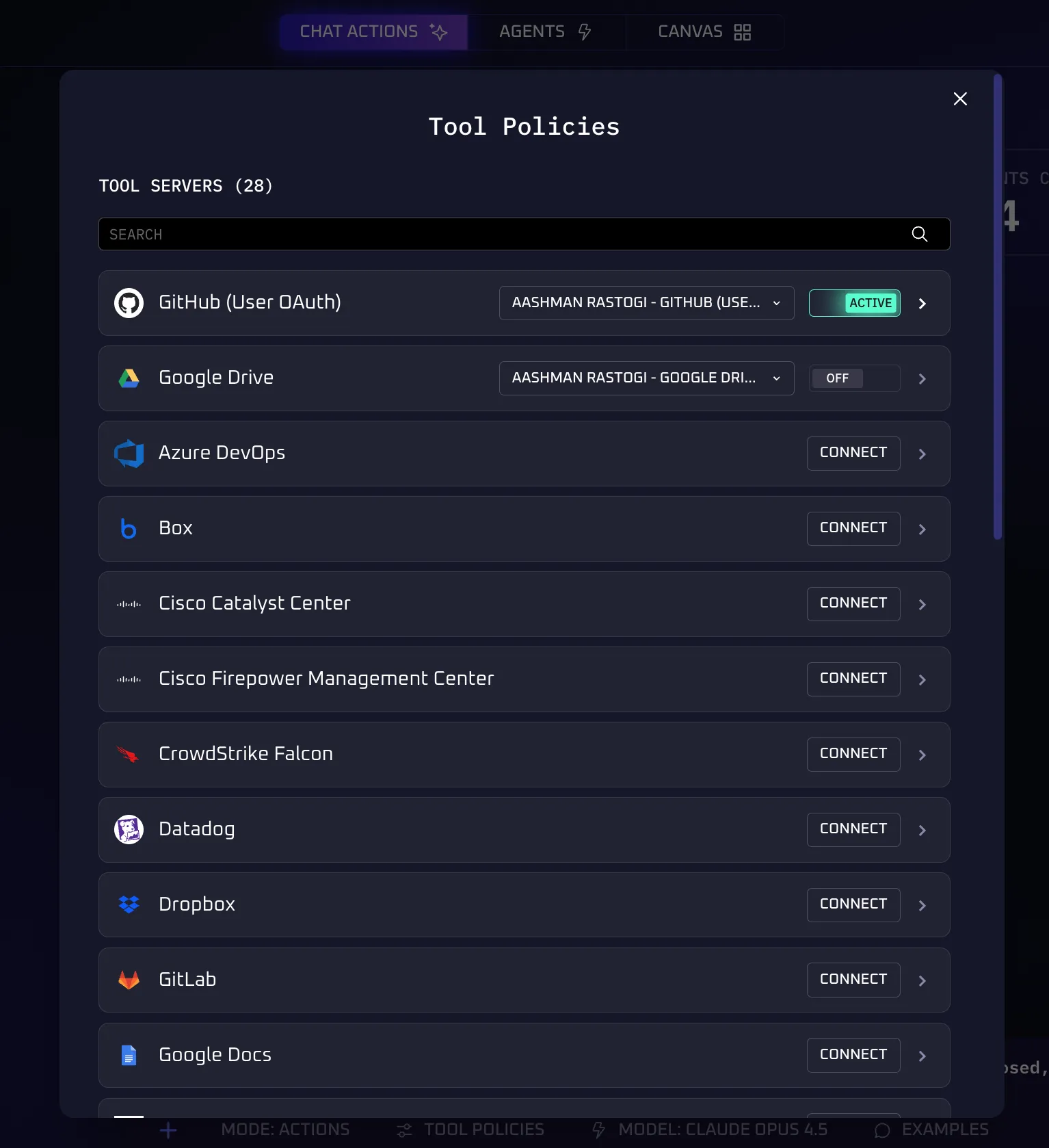Close the Tool Policies dialog
The image size is (1049, 1148).
click(x=960, y=99)
